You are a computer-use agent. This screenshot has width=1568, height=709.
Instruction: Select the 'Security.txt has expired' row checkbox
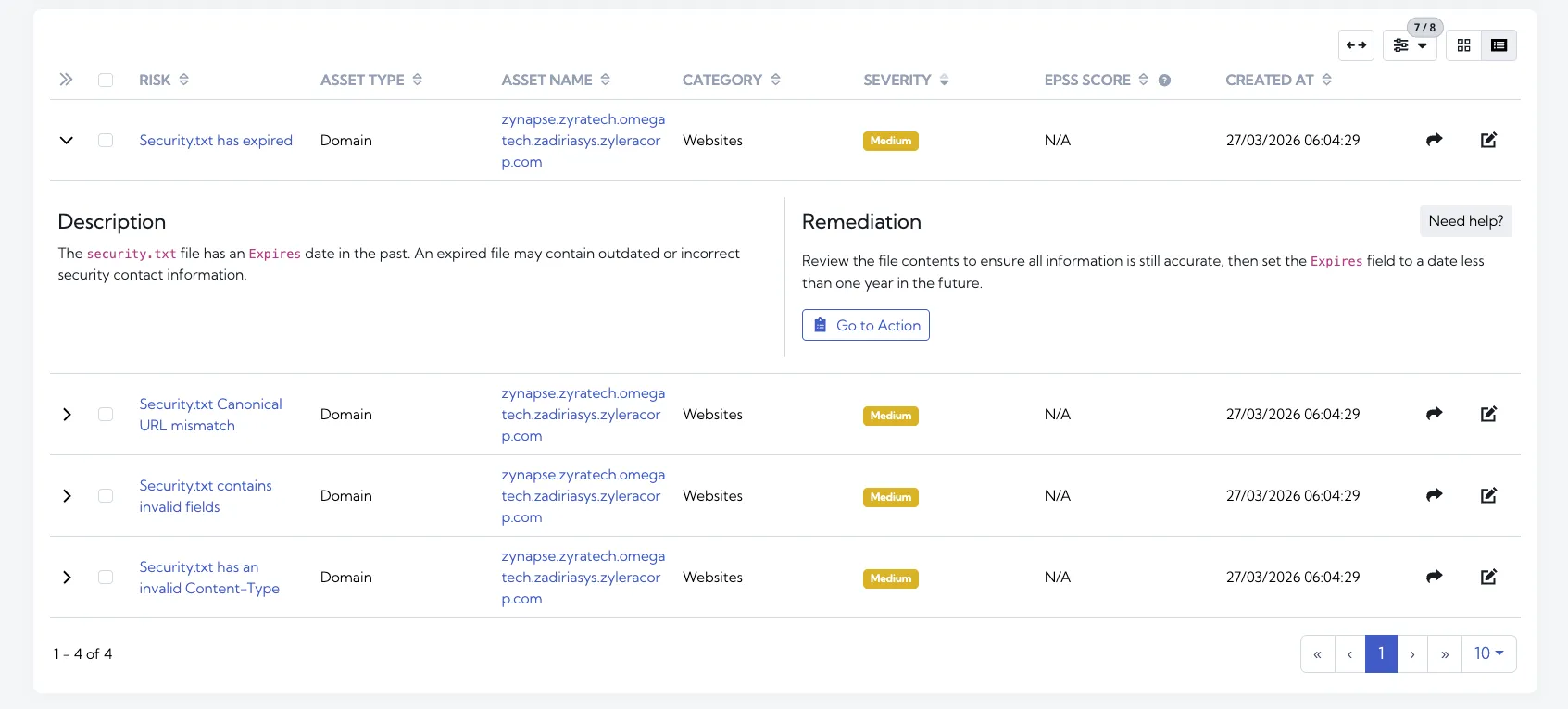coord(106,141)
